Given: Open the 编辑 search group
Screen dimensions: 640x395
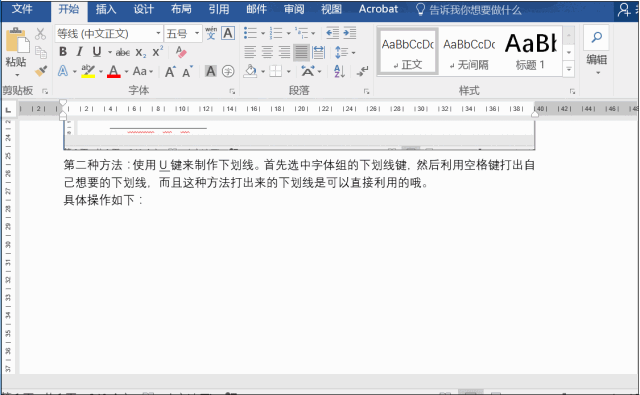Looking at the screenshot, I should tap(596, 49).
